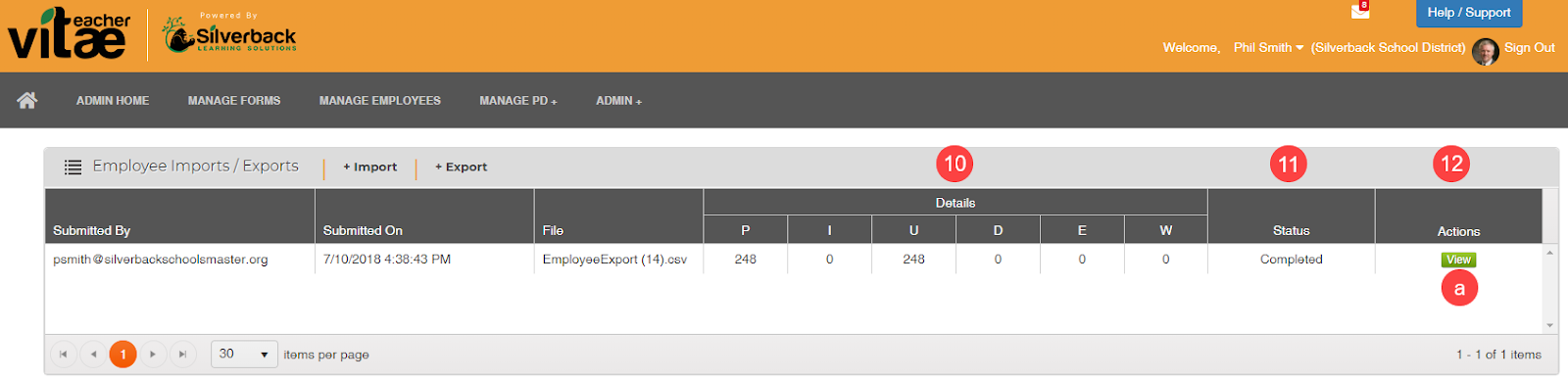Start a new employee Export
Screen dimensions: 1568x381
pyautogui.click(x=461, y=167)
